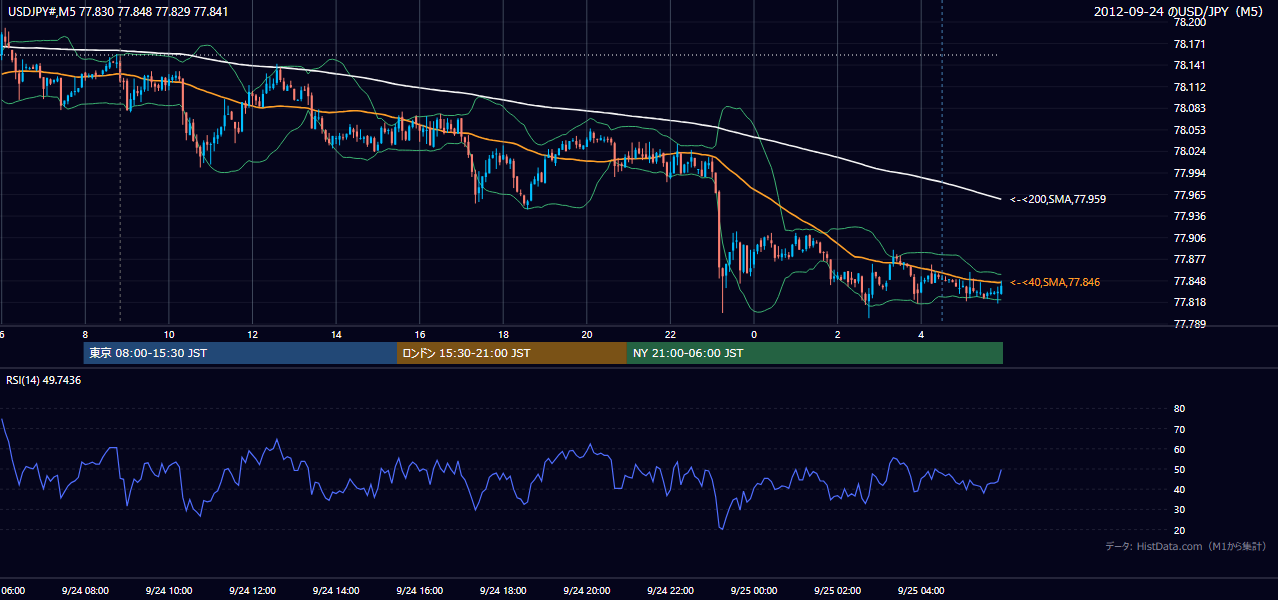Click price axis value 77.906

pos(1188,238)
